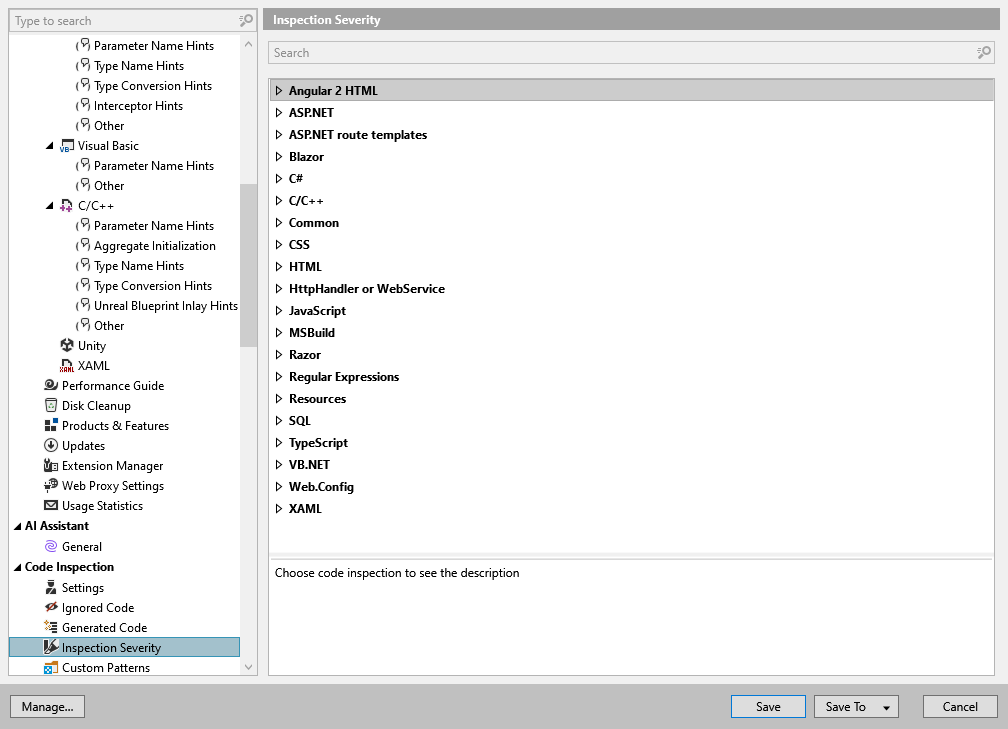Click the Ignored Code crossed-eye icon
This screenshot has width=1008, height=729.
51,607
